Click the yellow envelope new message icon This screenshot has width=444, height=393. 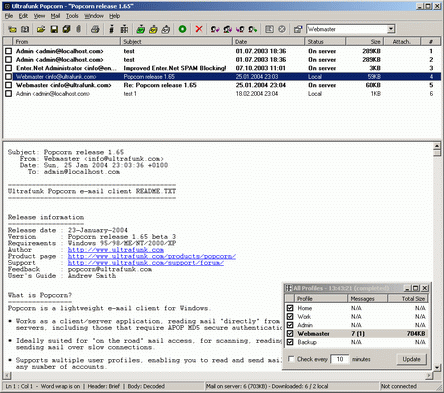pyautogui.click(x=12, y=29)
